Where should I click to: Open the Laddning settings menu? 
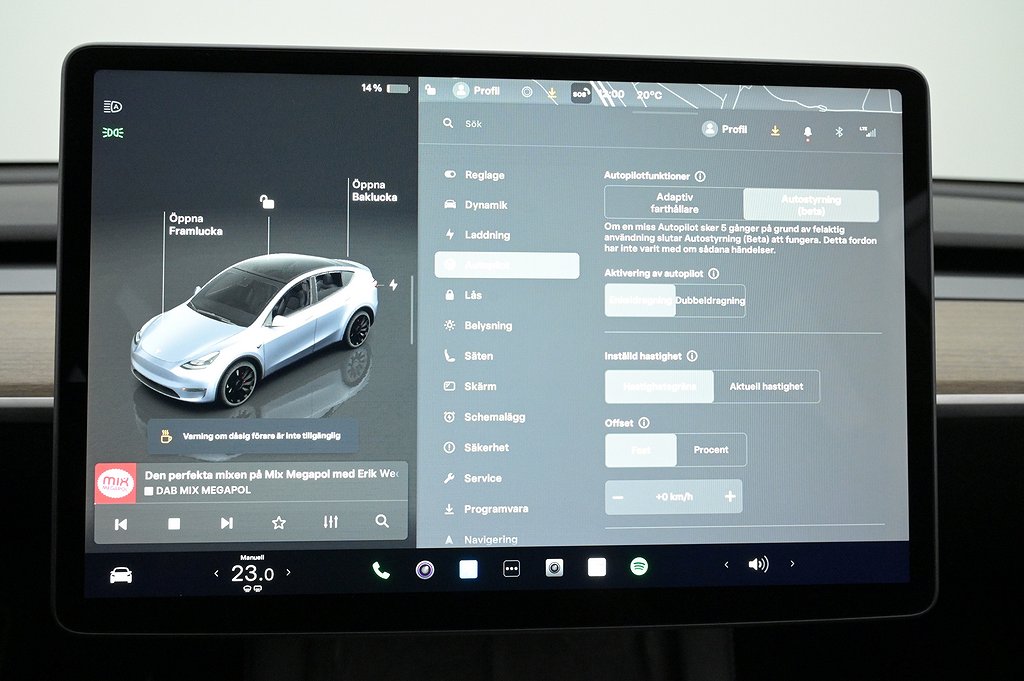pyautogui.click(x=487, y=235)
